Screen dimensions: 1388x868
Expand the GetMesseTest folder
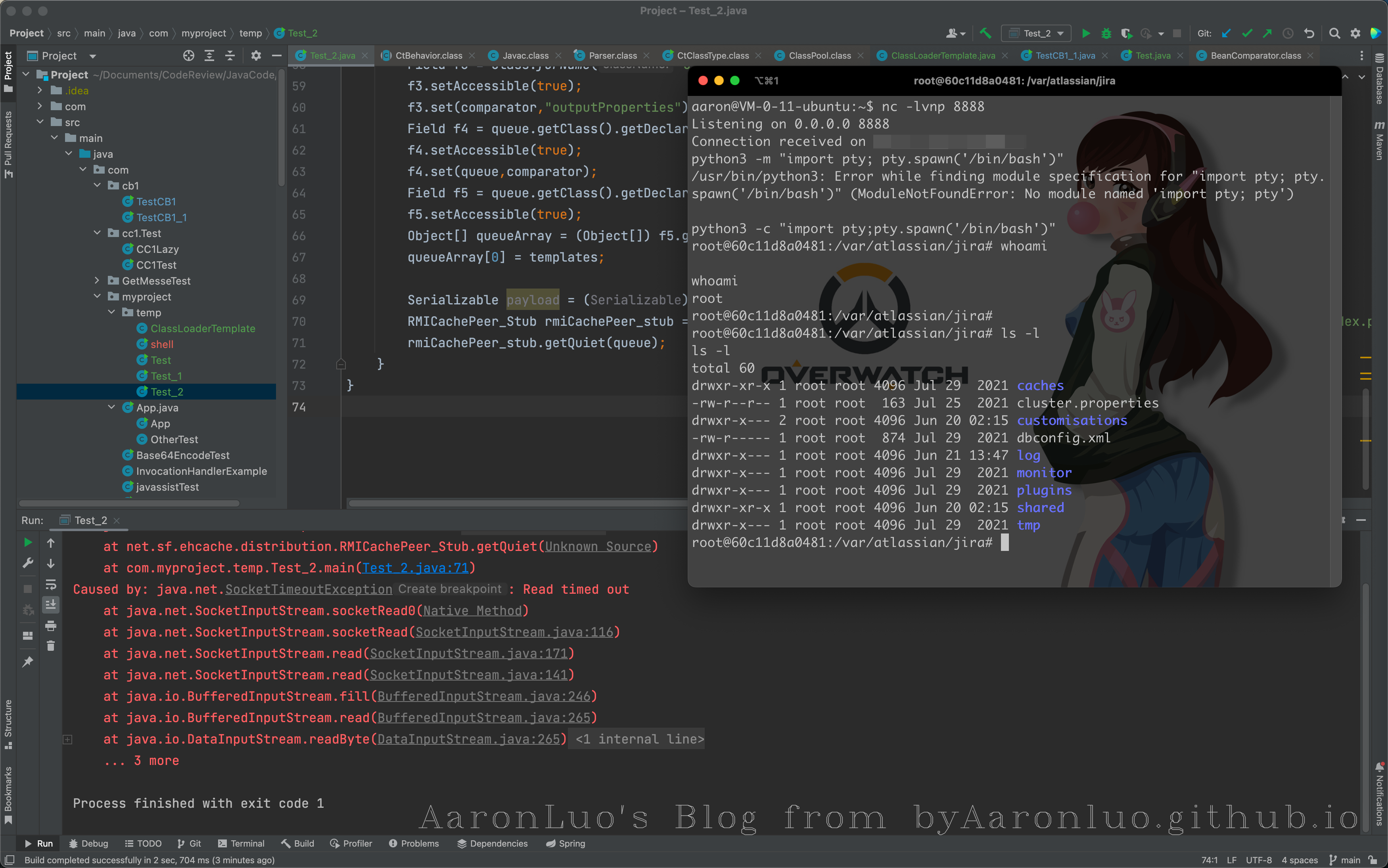coord(97,281)
